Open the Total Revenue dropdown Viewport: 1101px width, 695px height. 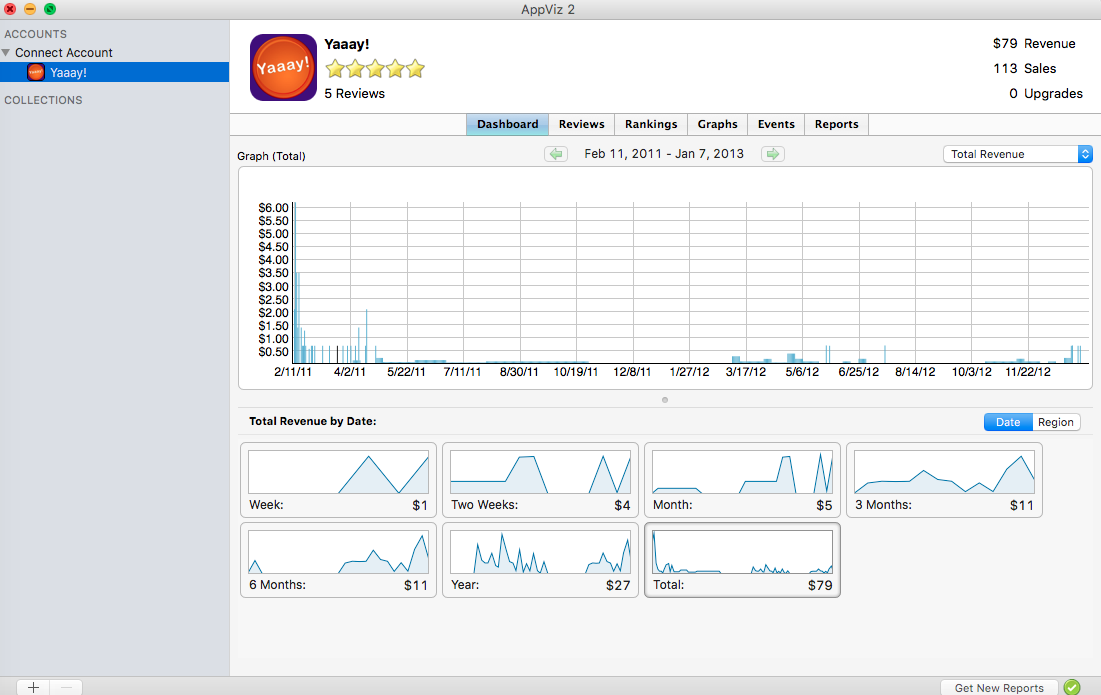coord(1017,154)
